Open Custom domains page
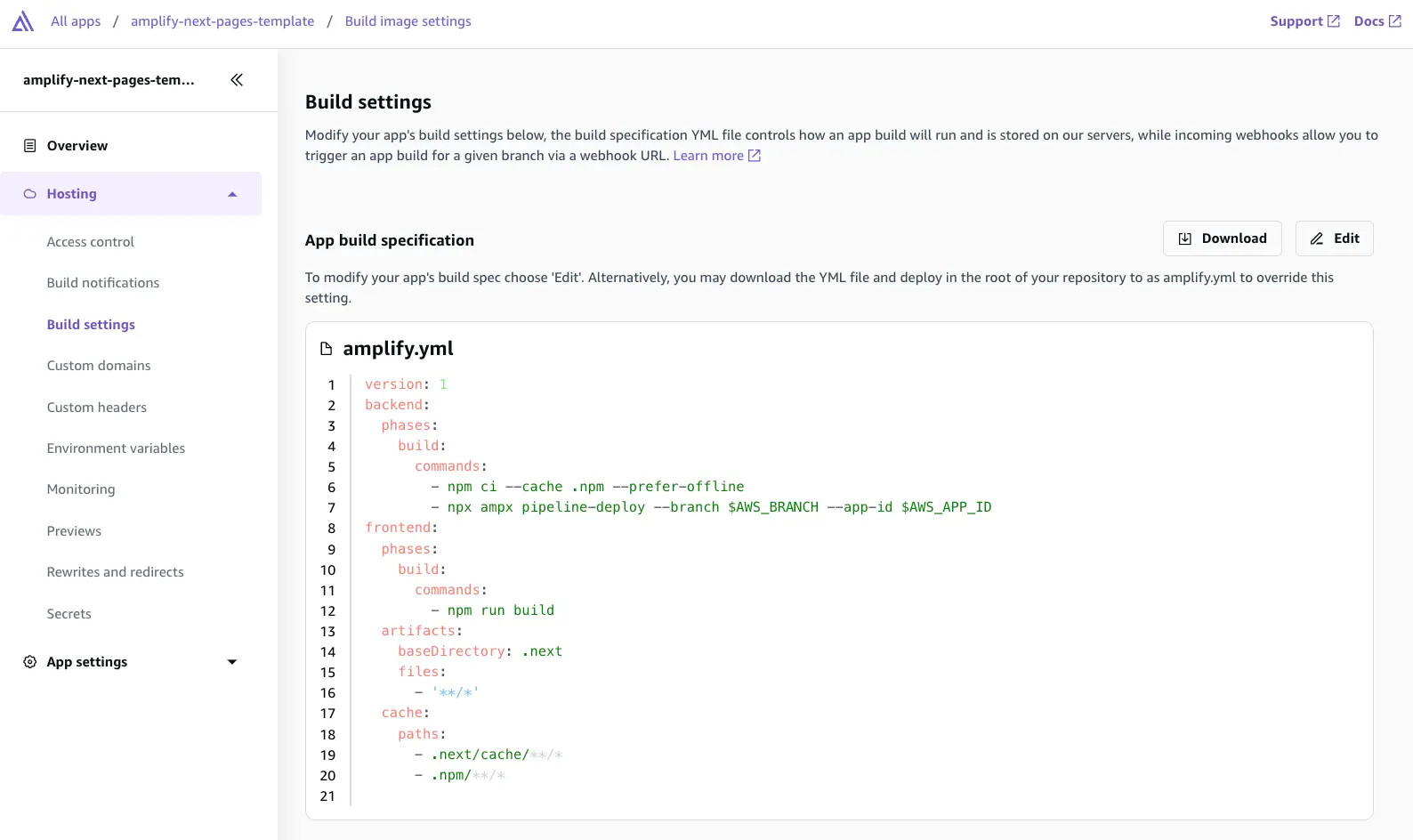 99,366
